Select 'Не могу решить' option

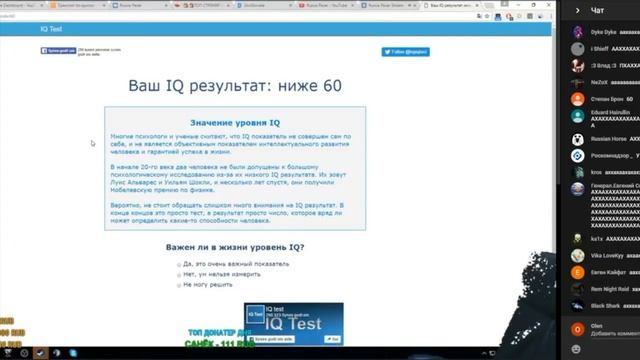tap(179, 285)
